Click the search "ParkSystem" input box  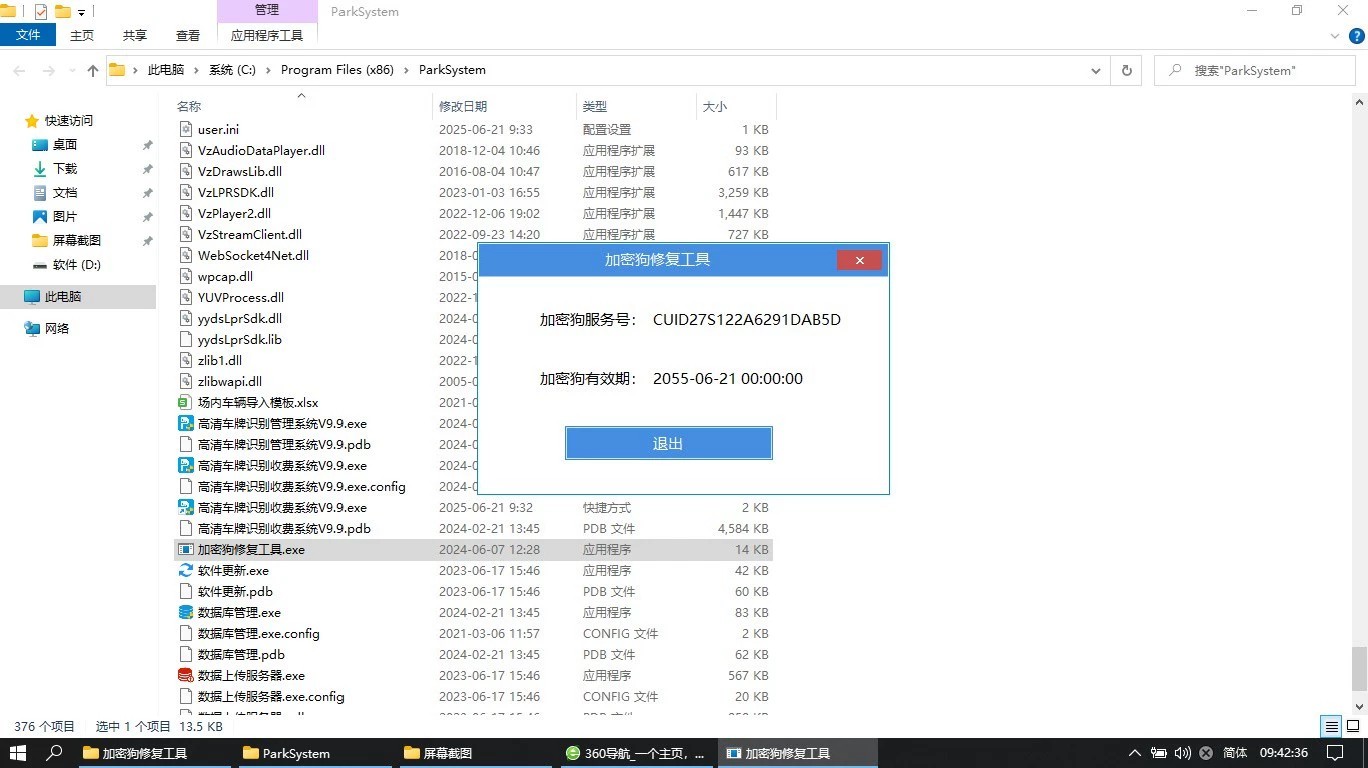[x=1255, y=70]
